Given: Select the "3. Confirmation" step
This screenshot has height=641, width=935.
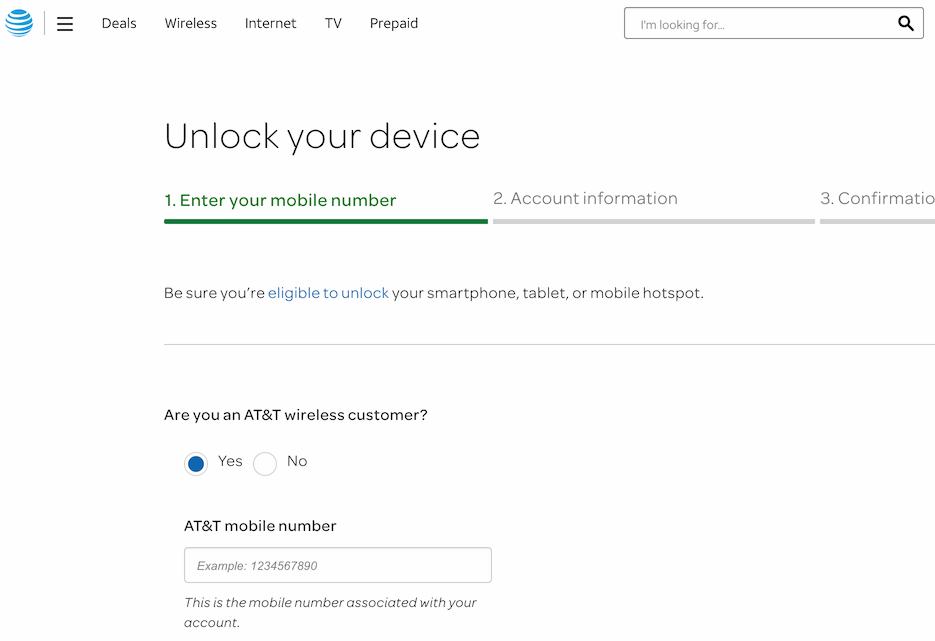Looking at the screenshot, I should pyautogui.click(x=877, y=205).
